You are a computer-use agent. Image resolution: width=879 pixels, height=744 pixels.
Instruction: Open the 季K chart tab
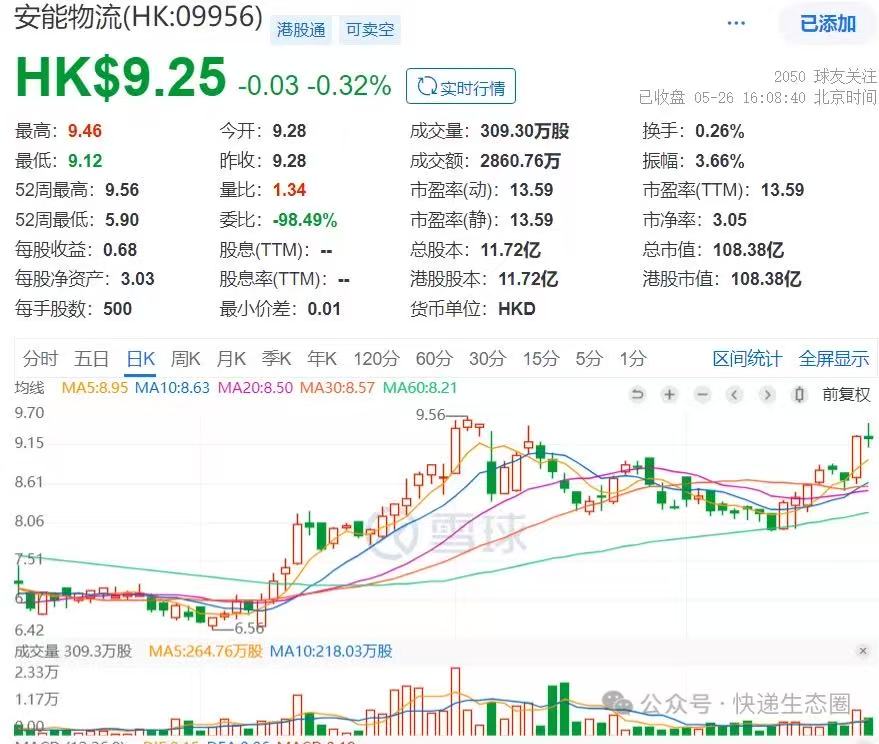tap(276, 358)
